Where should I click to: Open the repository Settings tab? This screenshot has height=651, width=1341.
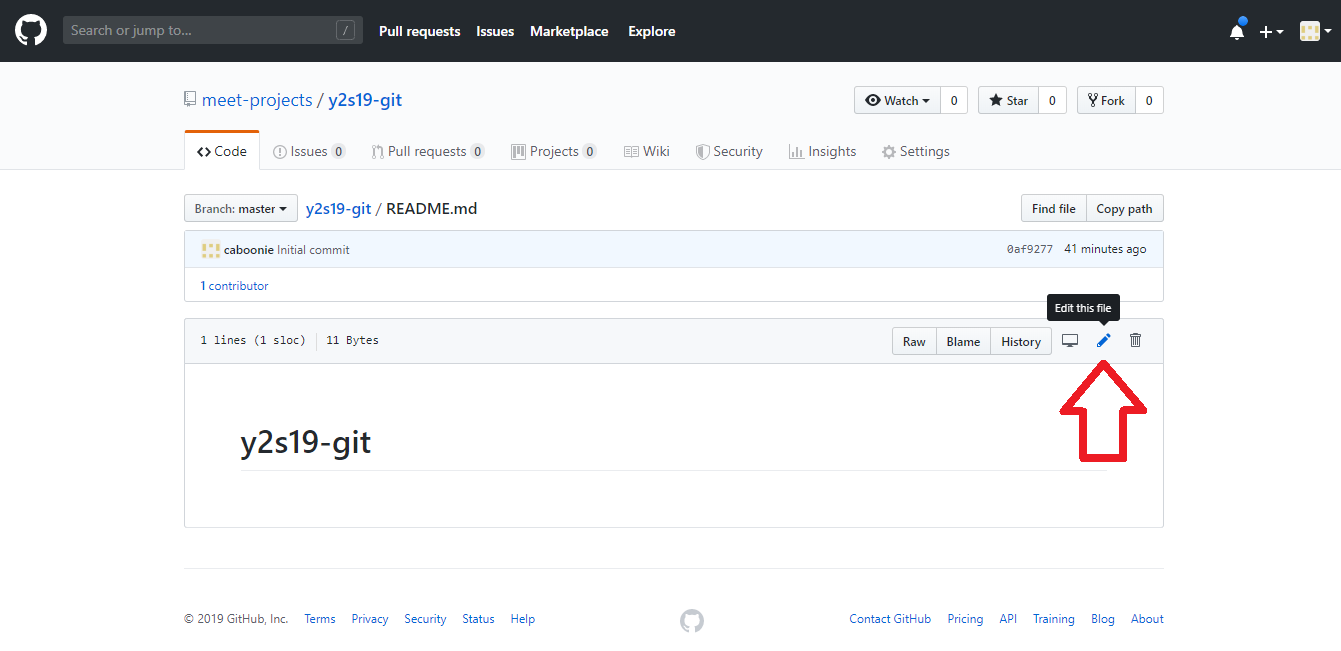tap(915, 151)
